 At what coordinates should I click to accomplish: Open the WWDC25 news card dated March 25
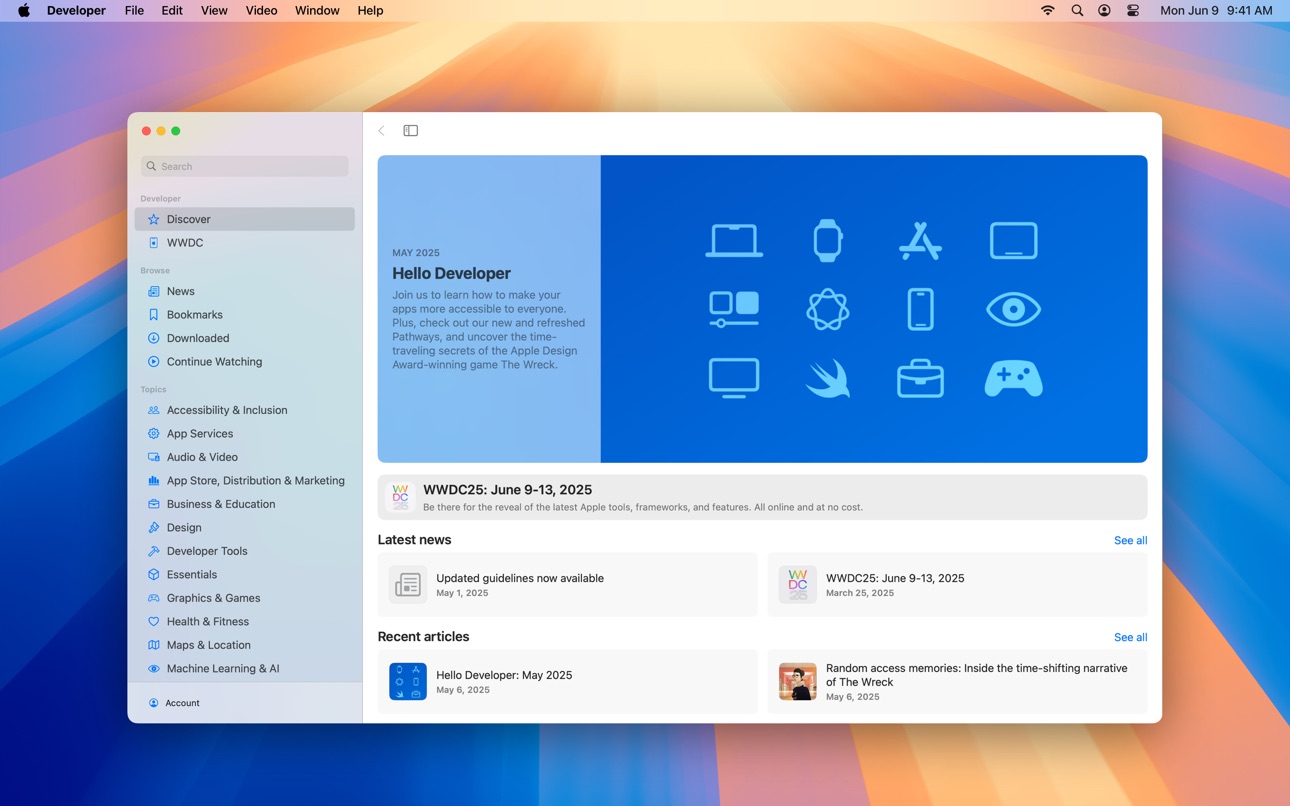tap(957, 585)
